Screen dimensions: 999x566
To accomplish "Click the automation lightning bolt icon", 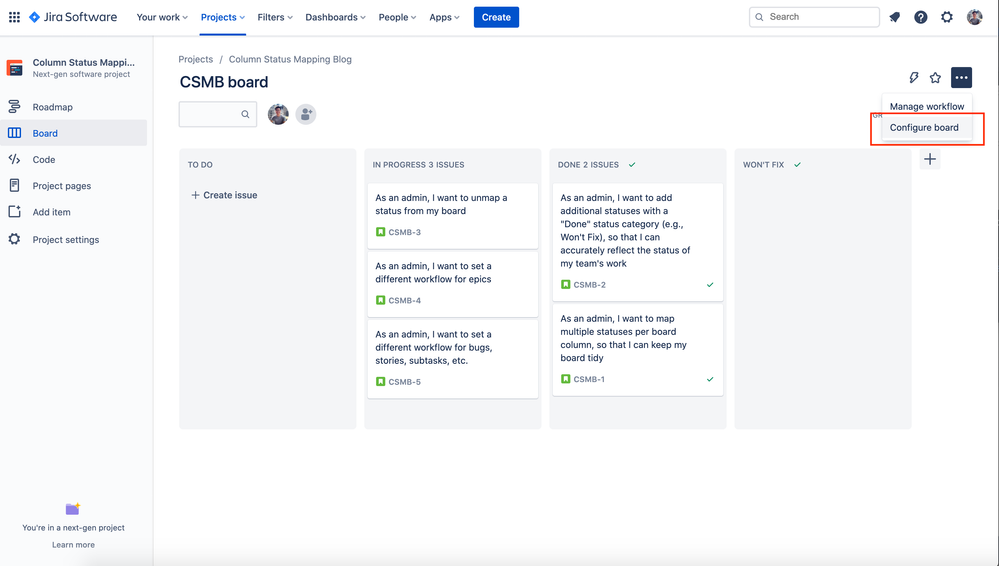I will pos(914,78).
